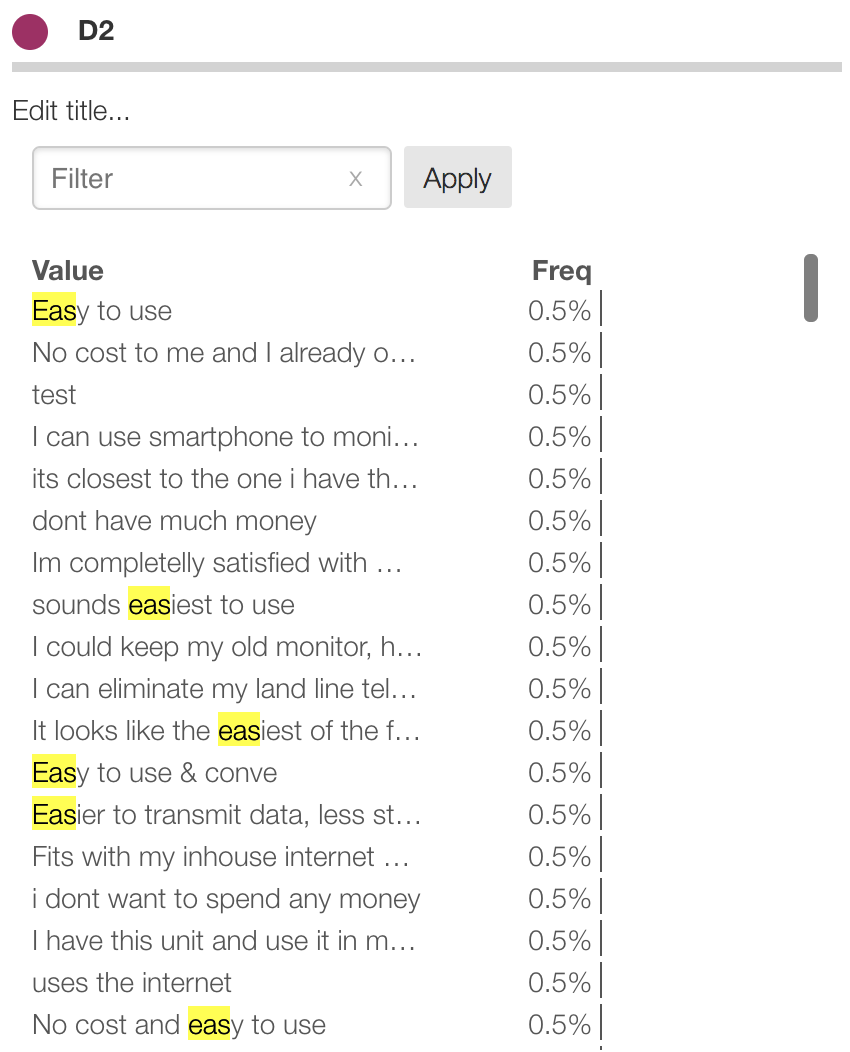The height and width of the screenshot is (1052, 850).
Task: Select 'sounds easiest to use' row
Action: (x=163, y=605)
